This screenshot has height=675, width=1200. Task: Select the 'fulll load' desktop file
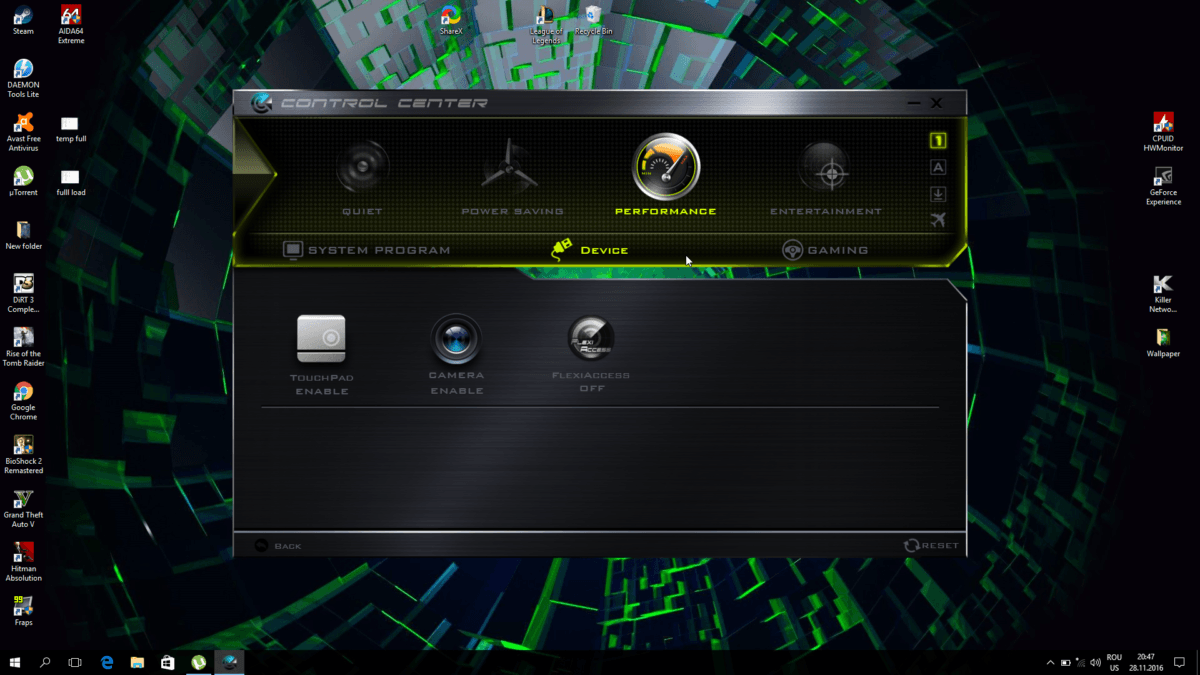tap(71, 182)
